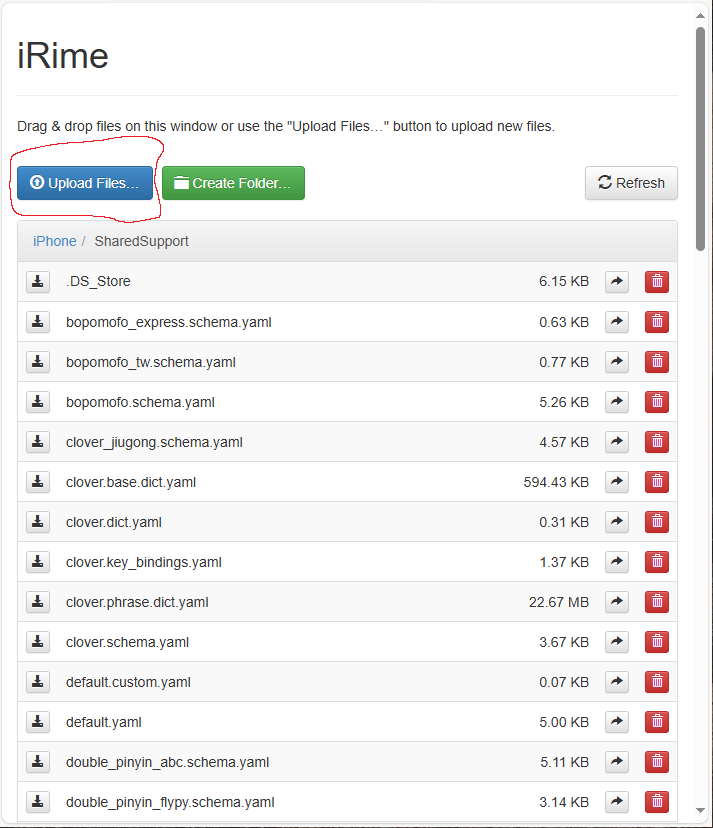This screenshot has height=828, width=713.
Task: Click move arrow for bopomofo_tw.schema.yaml
Action: click(617, 362)
